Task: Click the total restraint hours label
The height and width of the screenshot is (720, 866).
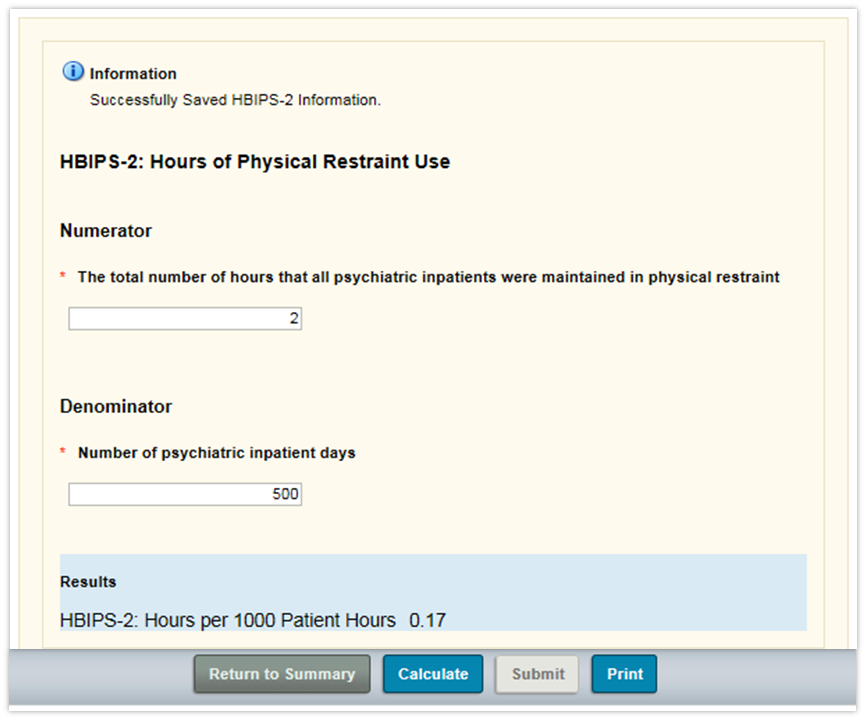Action: click(x=428, y=277)
